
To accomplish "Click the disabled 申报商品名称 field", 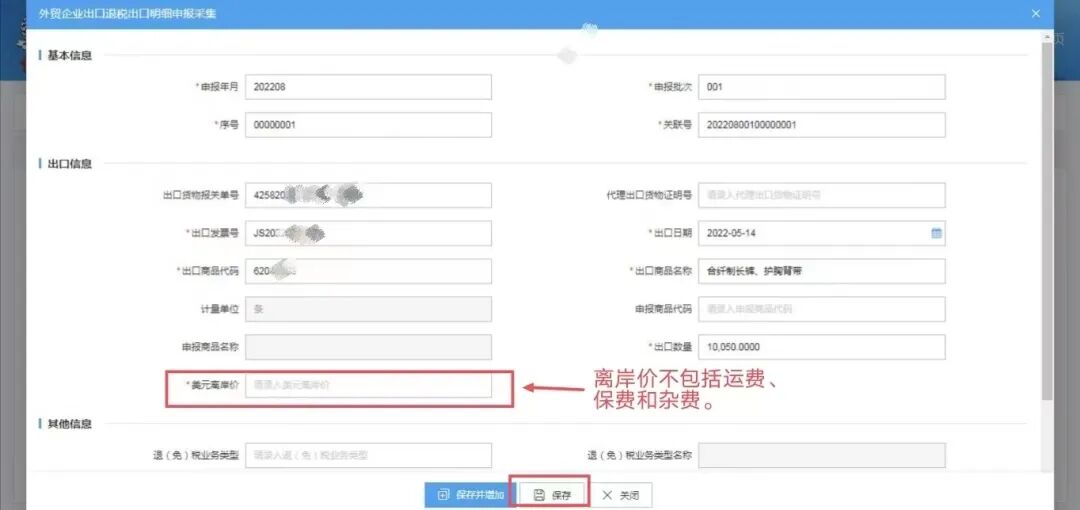I will (x=368, y=347).
